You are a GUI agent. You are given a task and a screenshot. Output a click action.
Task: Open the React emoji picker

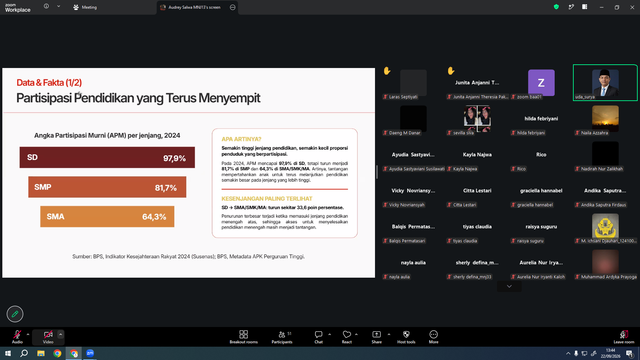click(347, 337)
